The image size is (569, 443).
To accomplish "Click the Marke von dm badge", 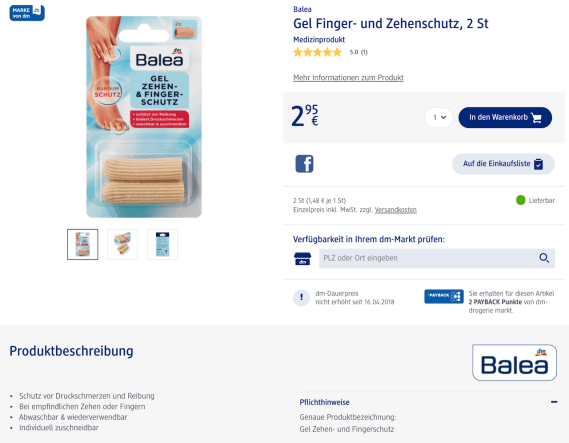I will [x=27, y=13].
